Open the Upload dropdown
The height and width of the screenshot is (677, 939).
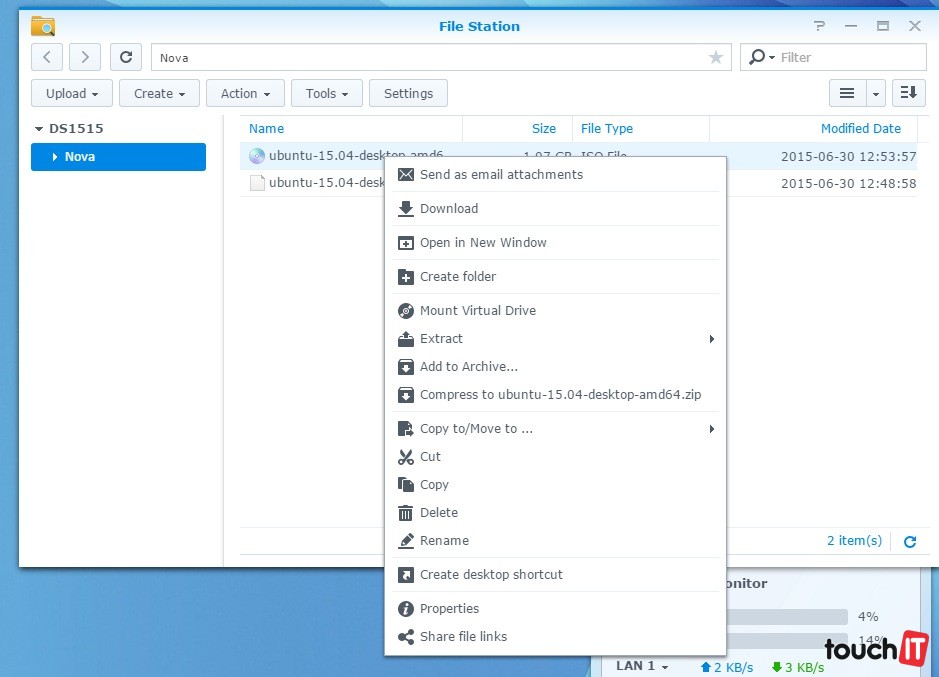72,93
